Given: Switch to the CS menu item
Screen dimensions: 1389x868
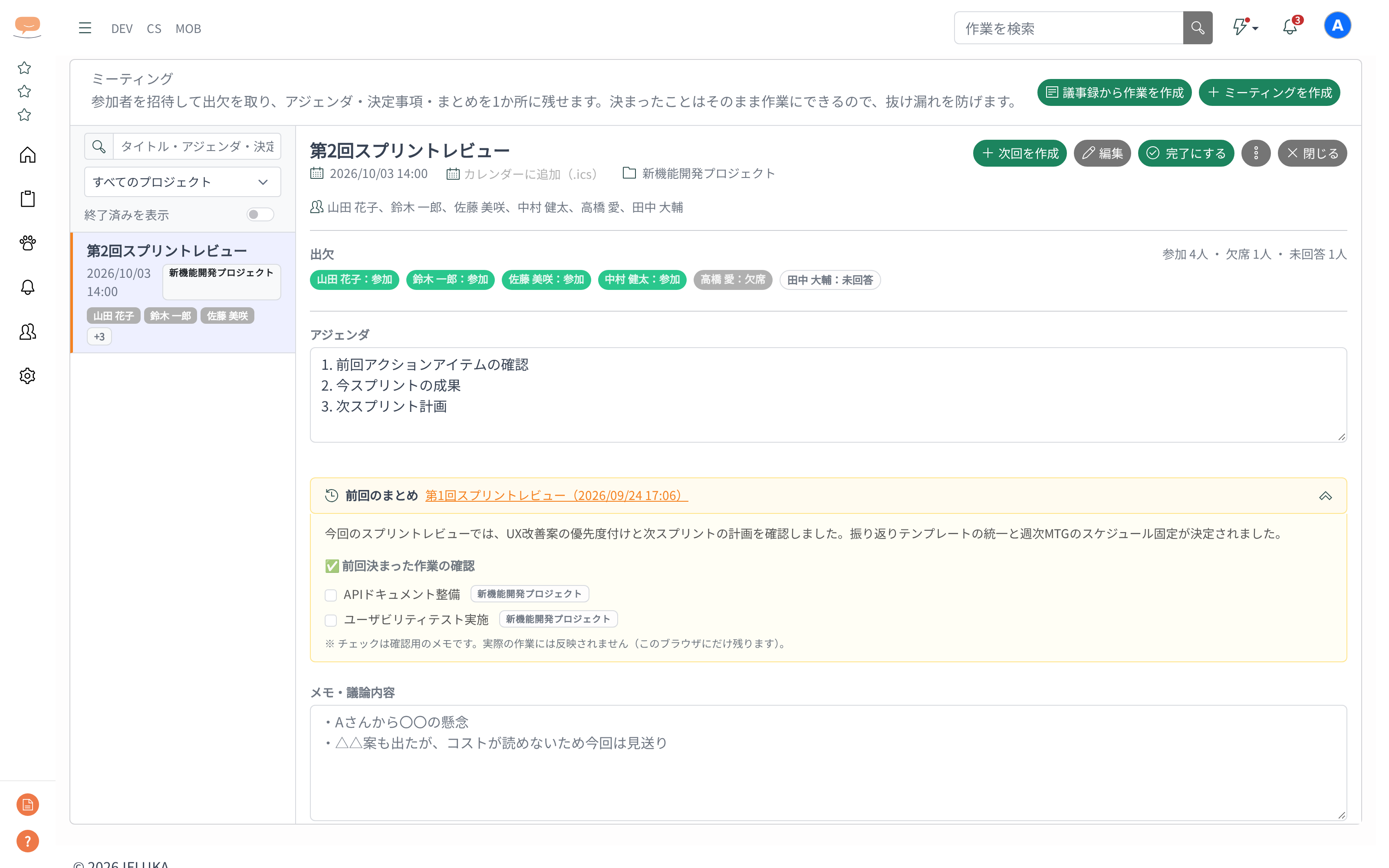Looking at the screenshot, I should 154,29.
